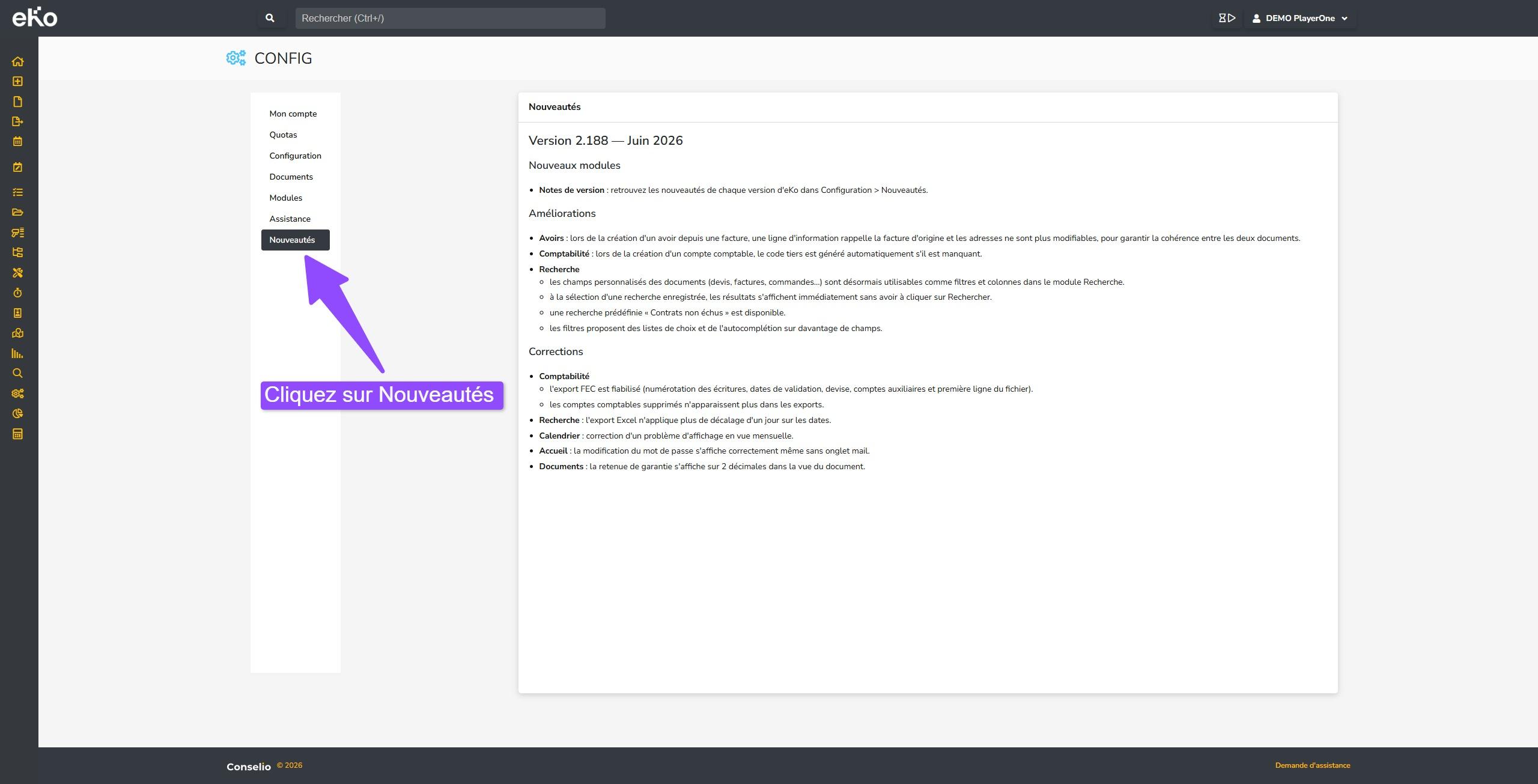Open the contact badge sidebar icon
Screen dimensions: 1538x784
click(17, 313)
